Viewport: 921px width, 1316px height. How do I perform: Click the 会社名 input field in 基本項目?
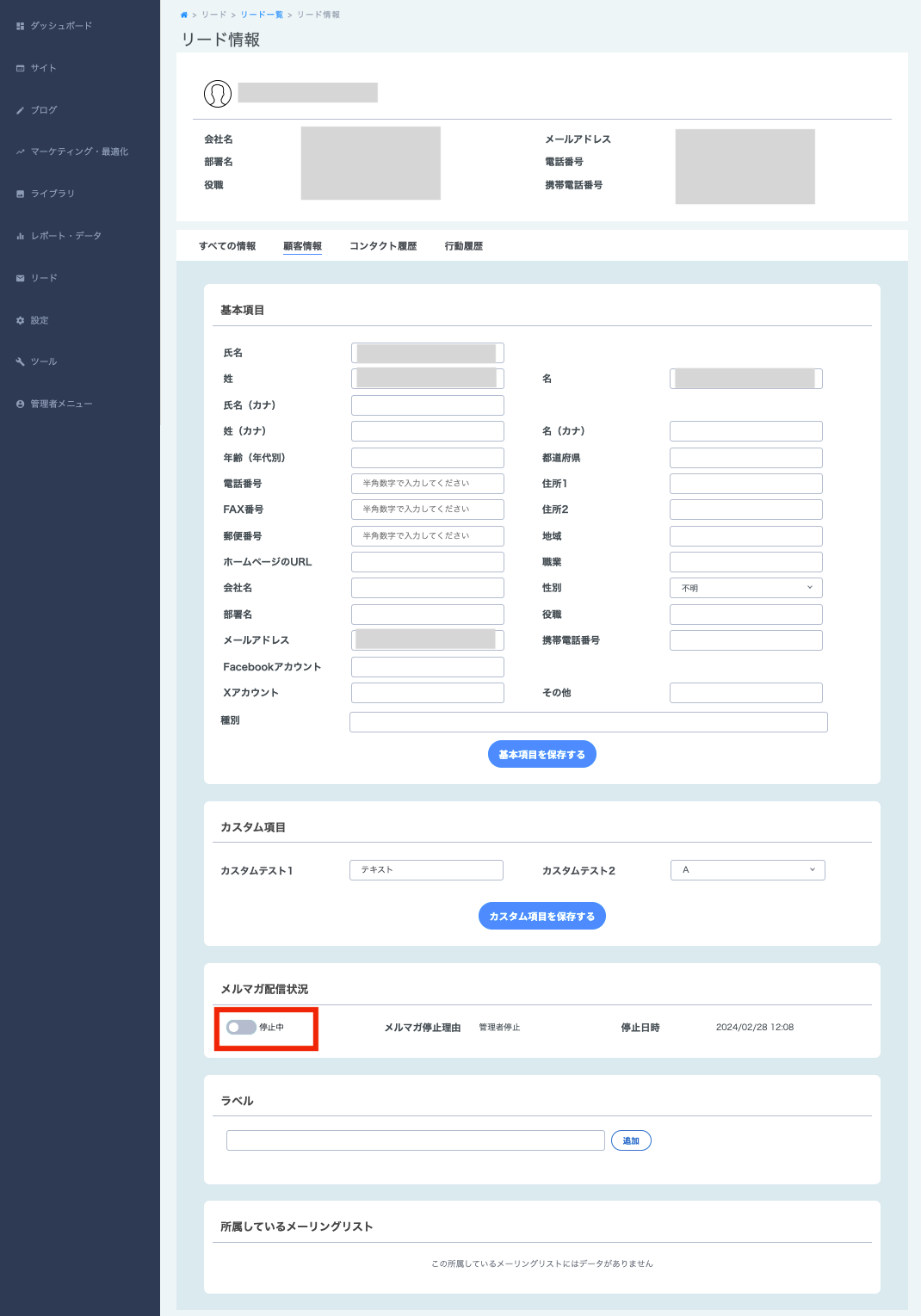(x=428, y=588)
